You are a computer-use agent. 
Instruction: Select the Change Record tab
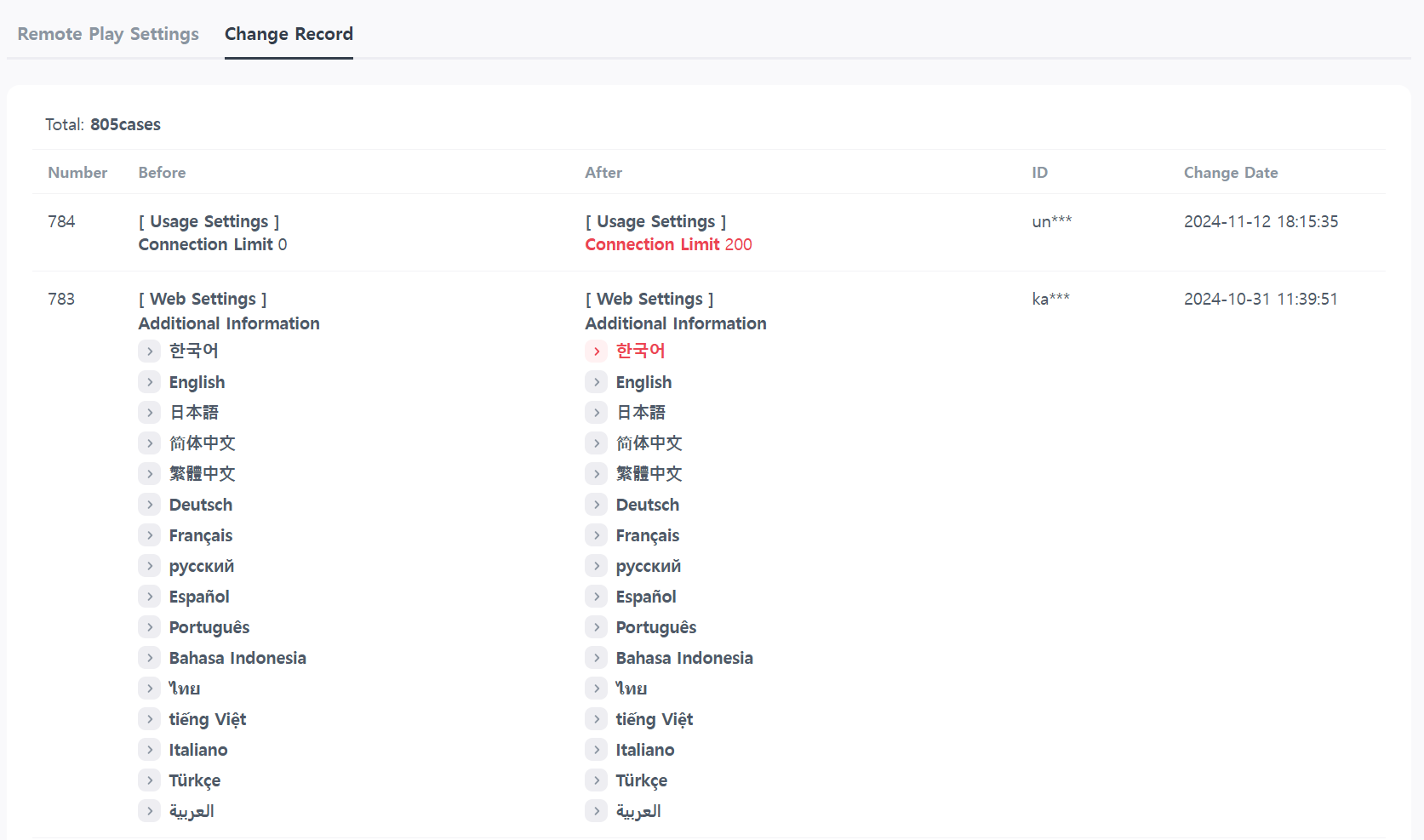pyautogui.click(x=289, y=34)
